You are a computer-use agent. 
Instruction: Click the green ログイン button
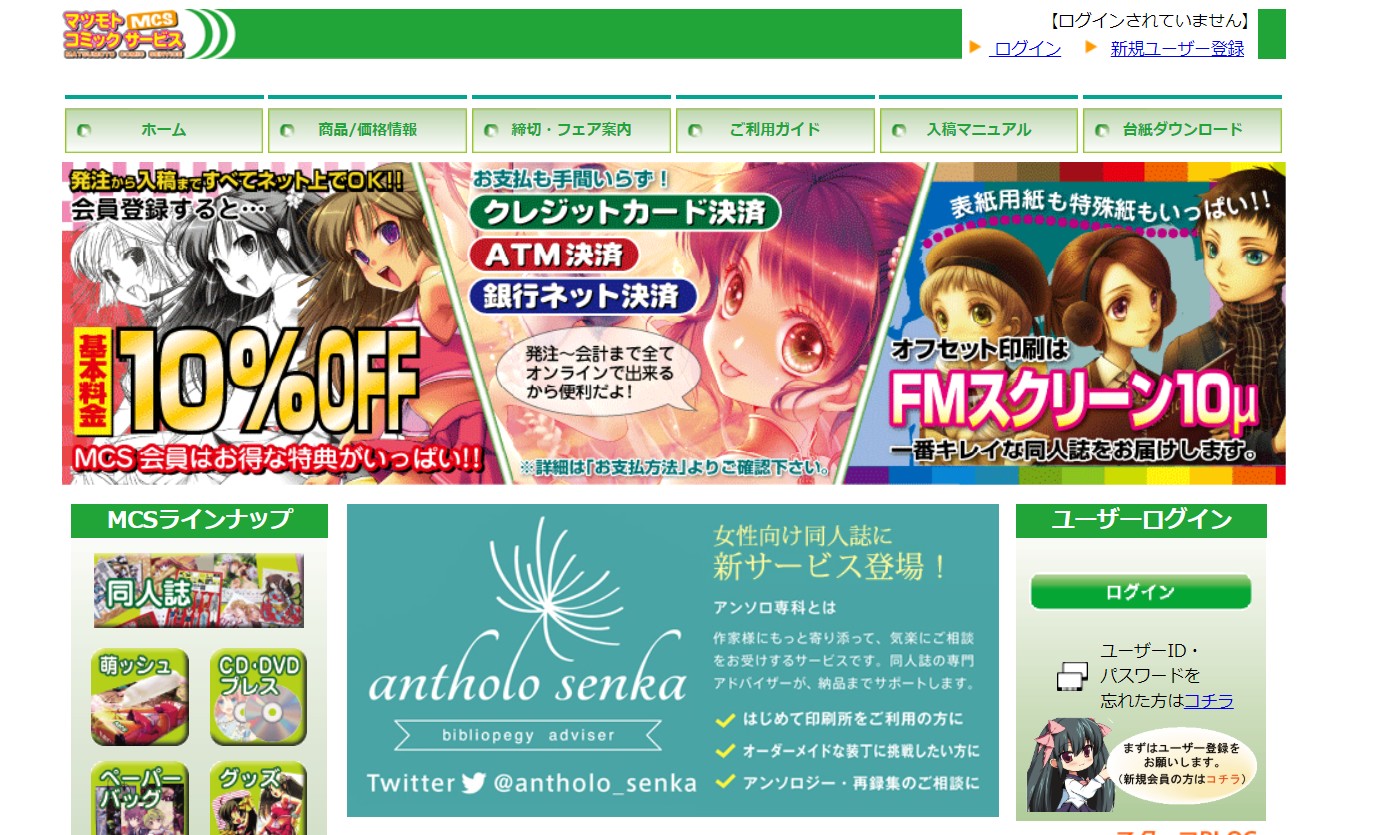[x=1140, y=592]
